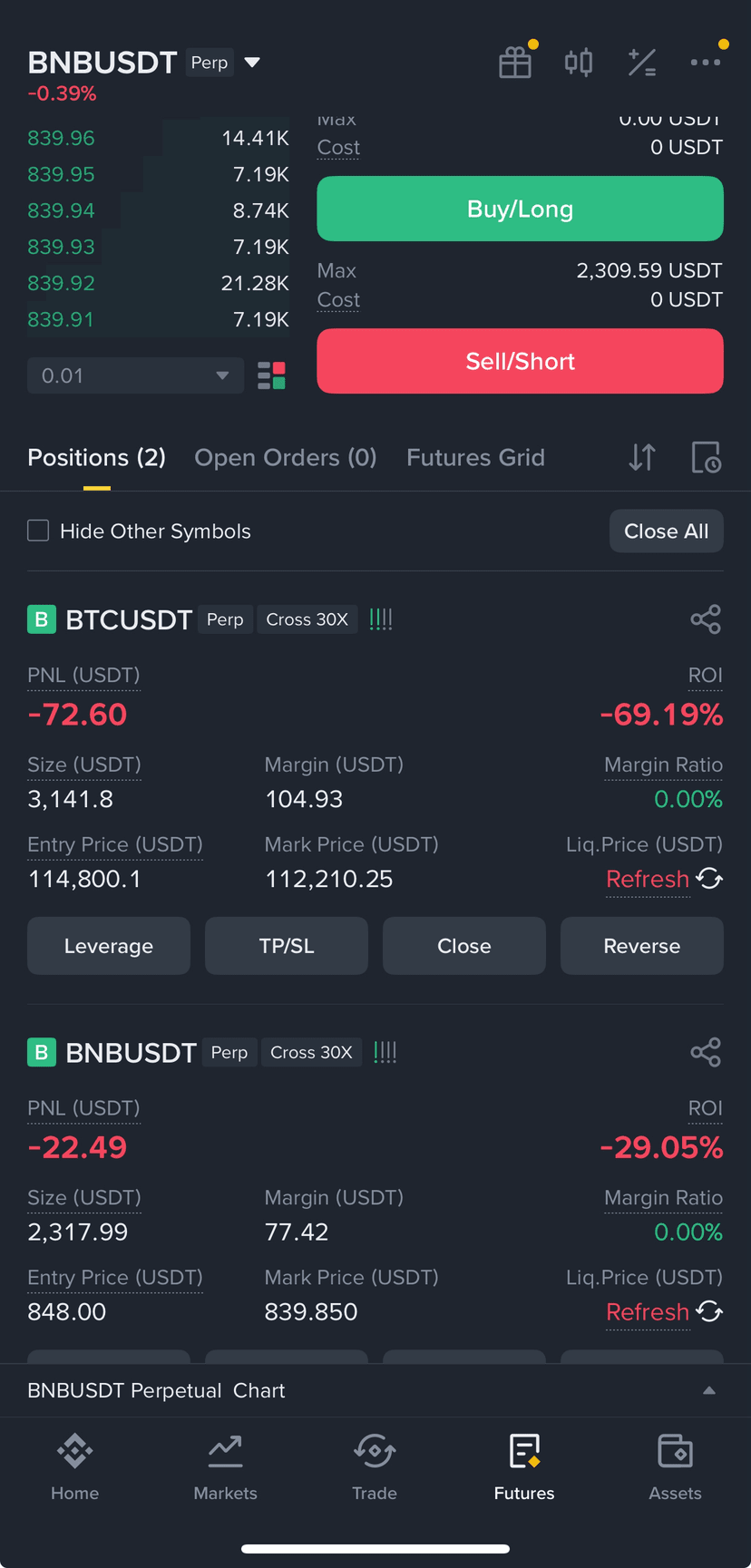Switch to the Futures Grid tab
The image size is (751, 1568).
[475, 457]
